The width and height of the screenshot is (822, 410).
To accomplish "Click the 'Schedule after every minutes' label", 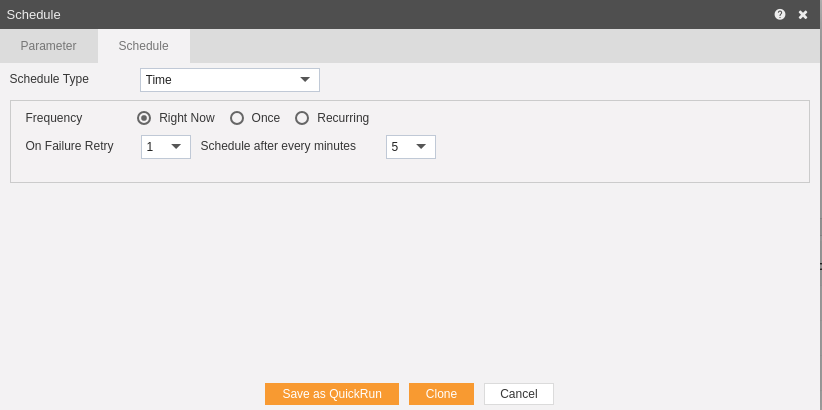I will pyautogui.click(x=278, y=146).
